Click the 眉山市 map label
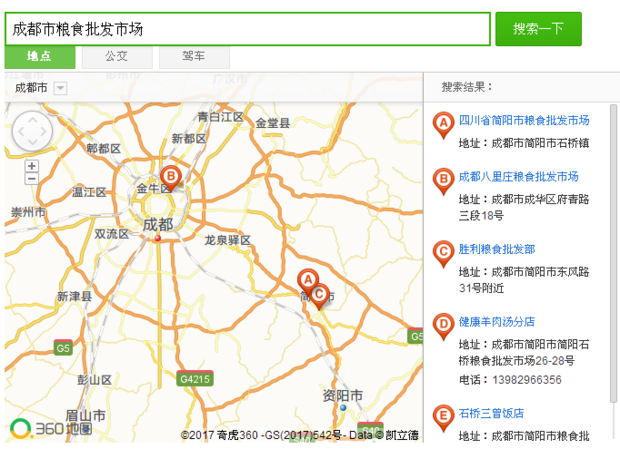 (x=85, y=415)
